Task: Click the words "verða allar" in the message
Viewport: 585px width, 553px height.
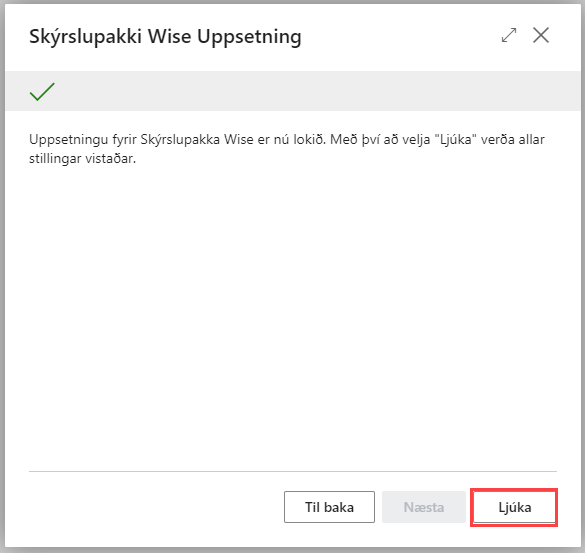Action: pos(513,140)
